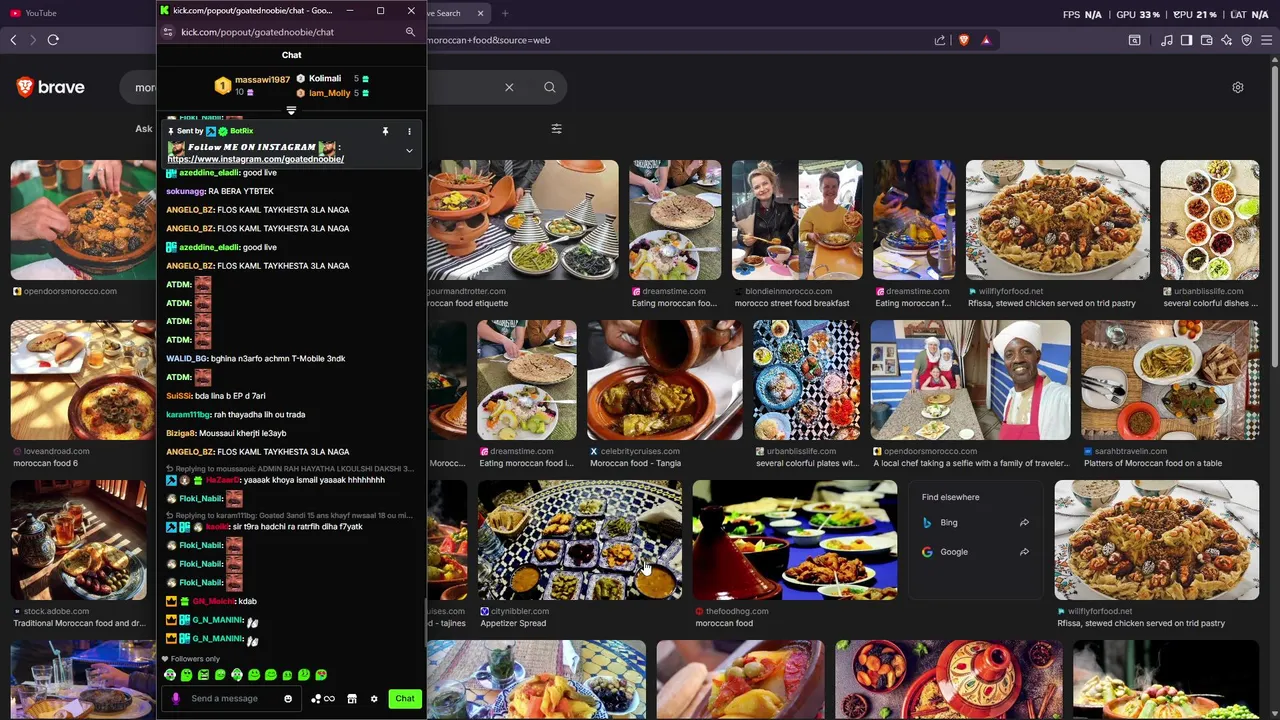
Task: Click karam111bg username in chat
Action: click(x=188, y=415)
